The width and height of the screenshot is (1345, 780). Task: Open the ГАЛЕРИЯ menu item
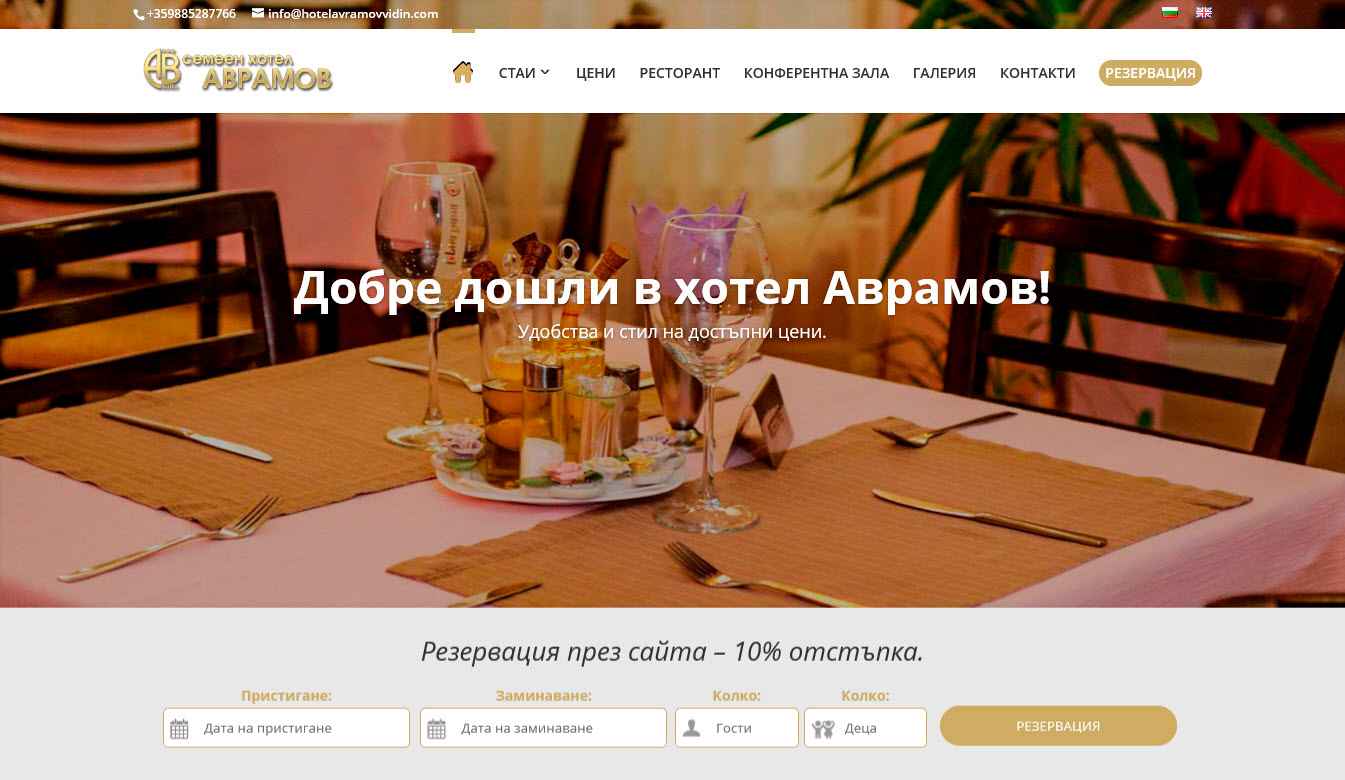click(x=944, y=72)
